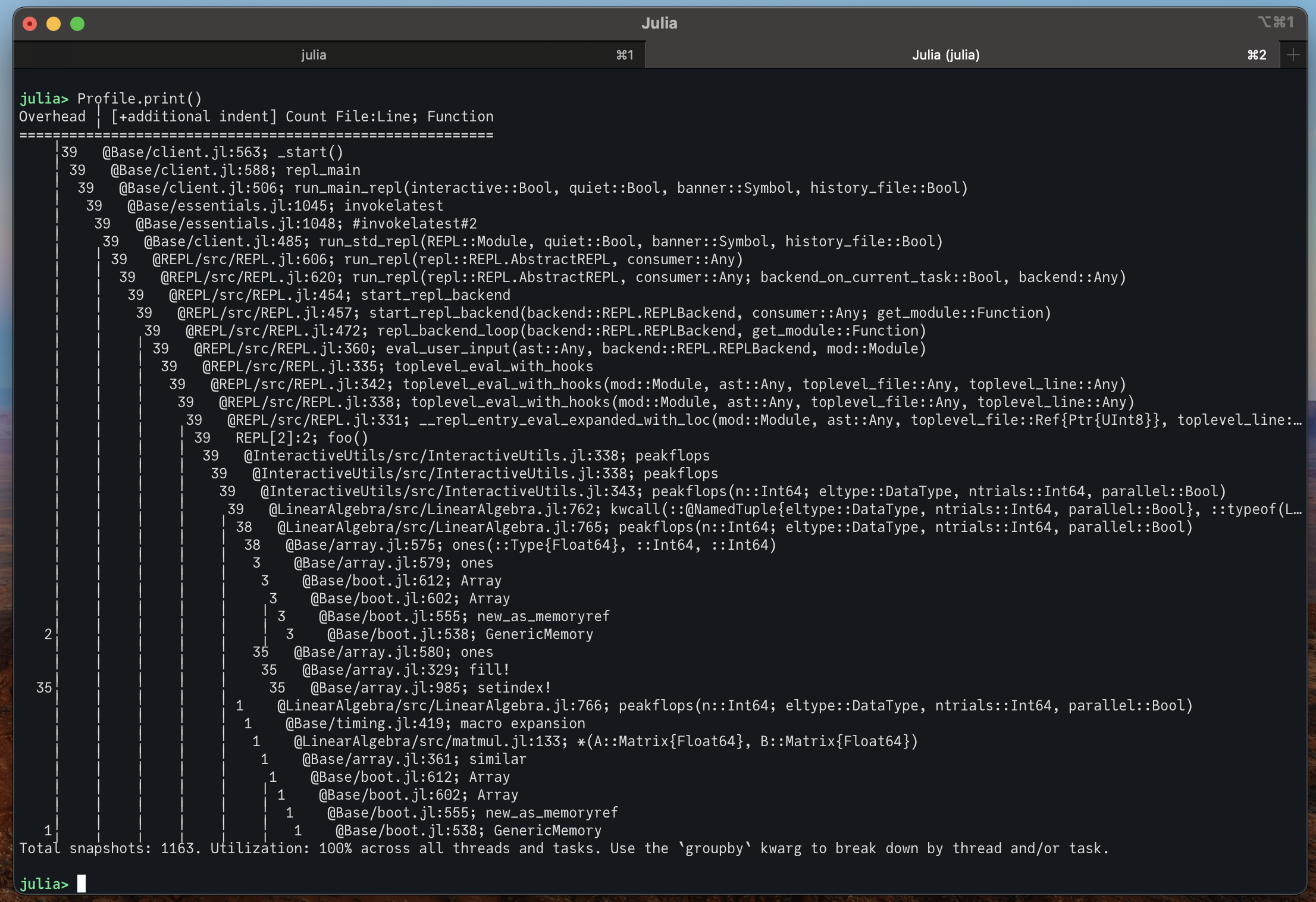Click the client.jl:588; repl_main line

(x=215, y=170)
